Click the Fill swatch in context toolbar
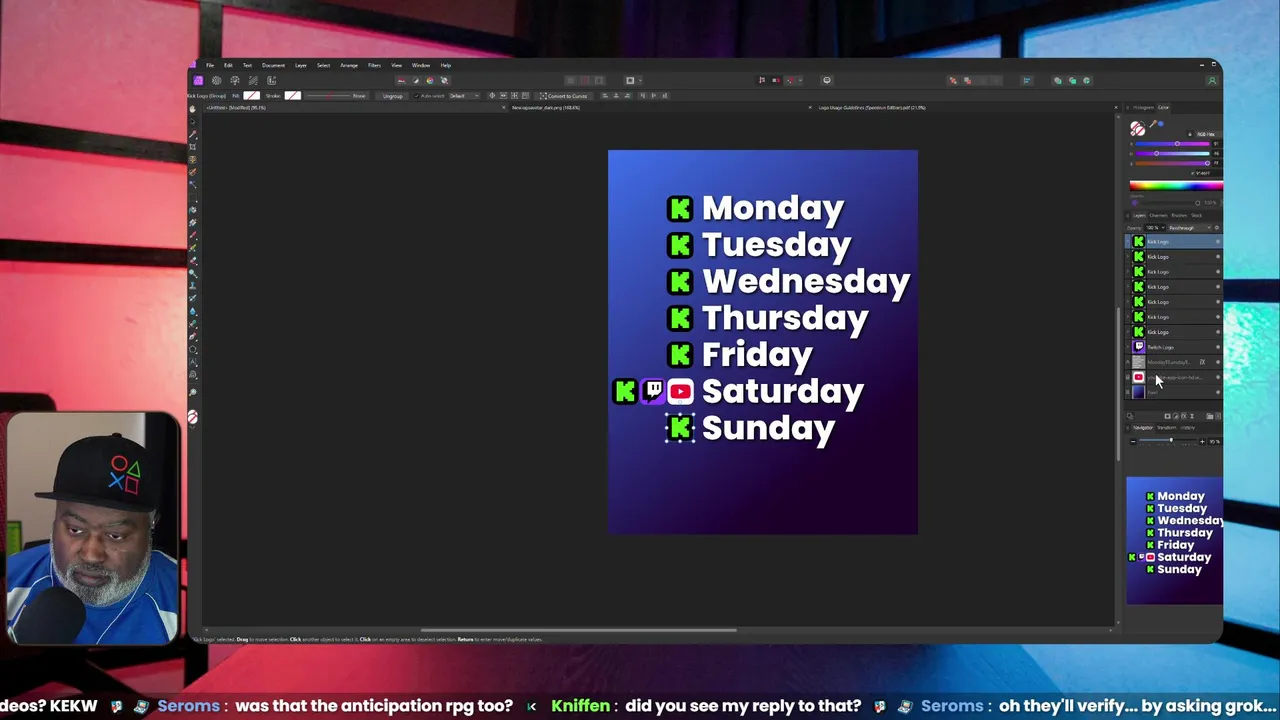This screenshot has width=1280, height=720. (251, 96)
